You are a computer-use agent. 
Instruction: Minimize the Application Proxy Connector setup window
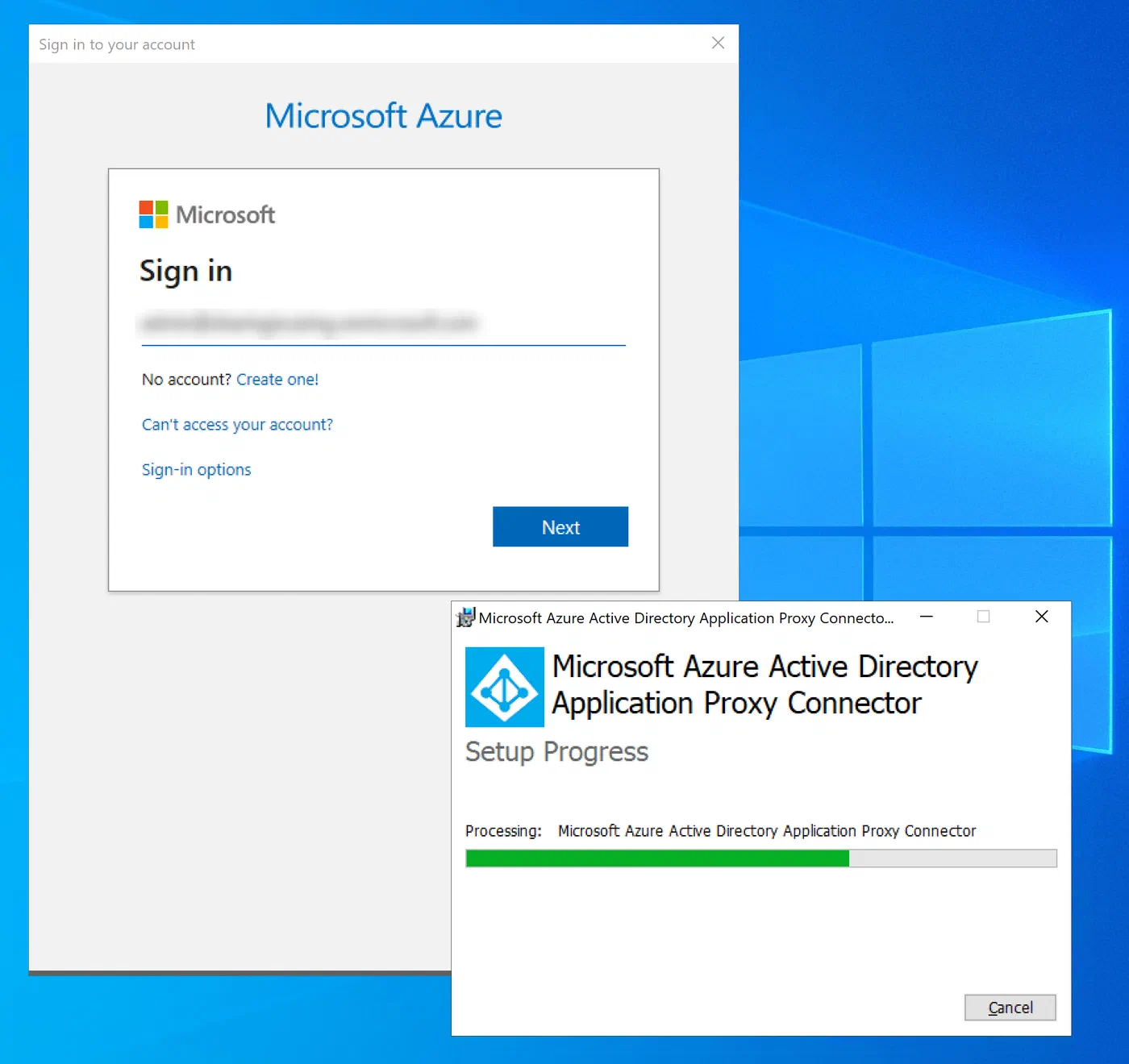click(927, 617)
